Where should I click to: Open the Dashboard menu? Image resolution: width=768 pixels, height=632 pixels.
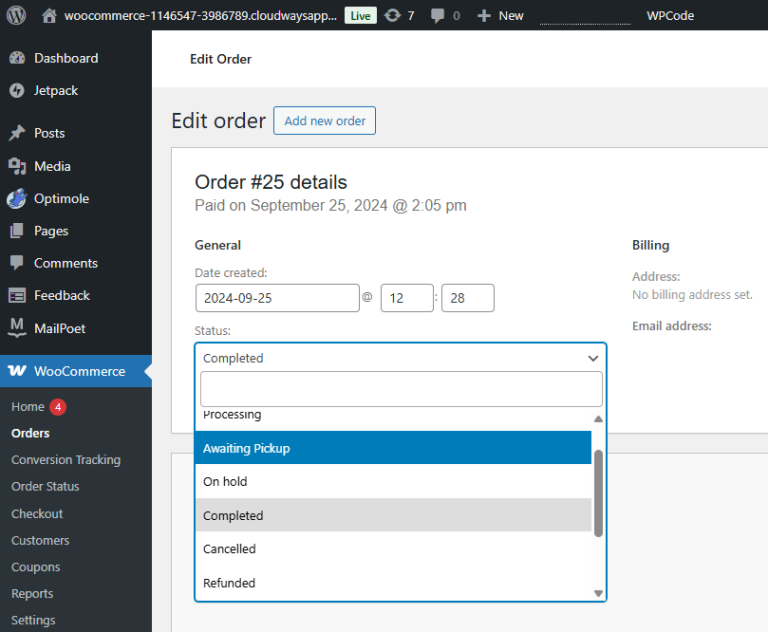click(66, 58)
